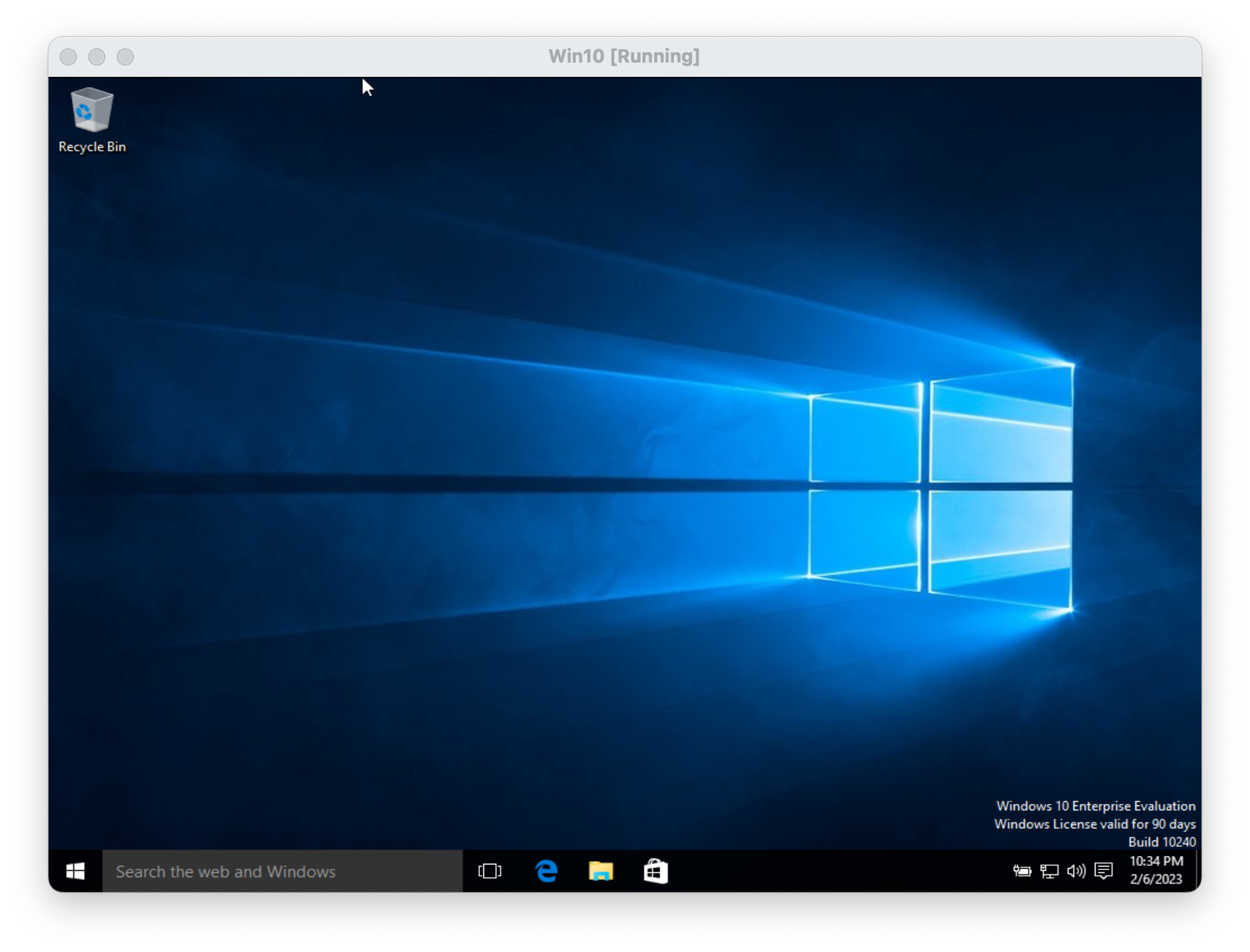
Task: Click the 2/6/2023 date in taskbar
Action: 1156,879
